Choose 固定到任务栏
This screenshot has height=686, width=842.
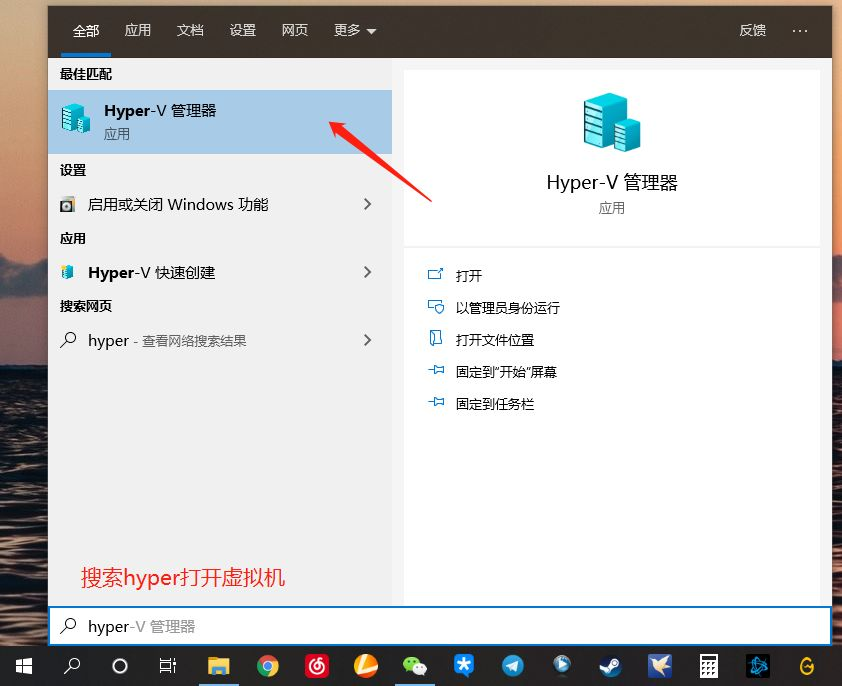(x=495, y=404)
